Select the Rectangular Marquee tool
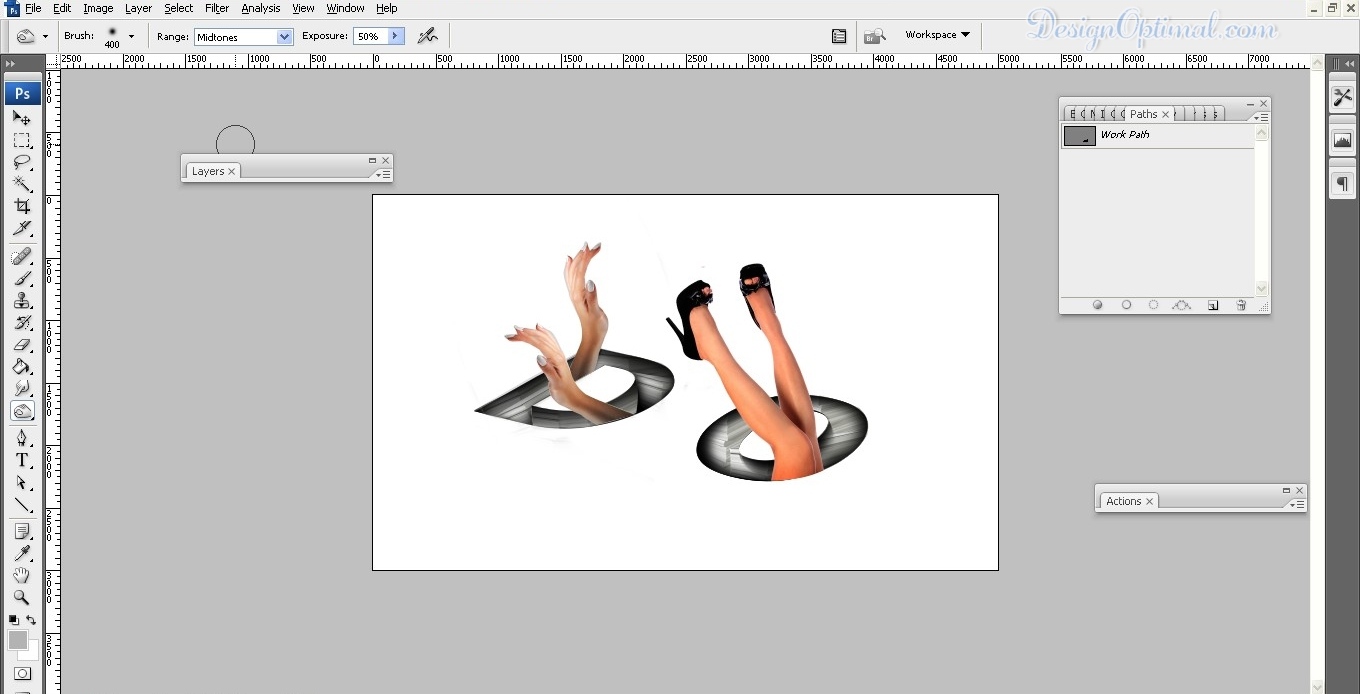The width and height of the screenshot is (1360, 694). (22, 140)
